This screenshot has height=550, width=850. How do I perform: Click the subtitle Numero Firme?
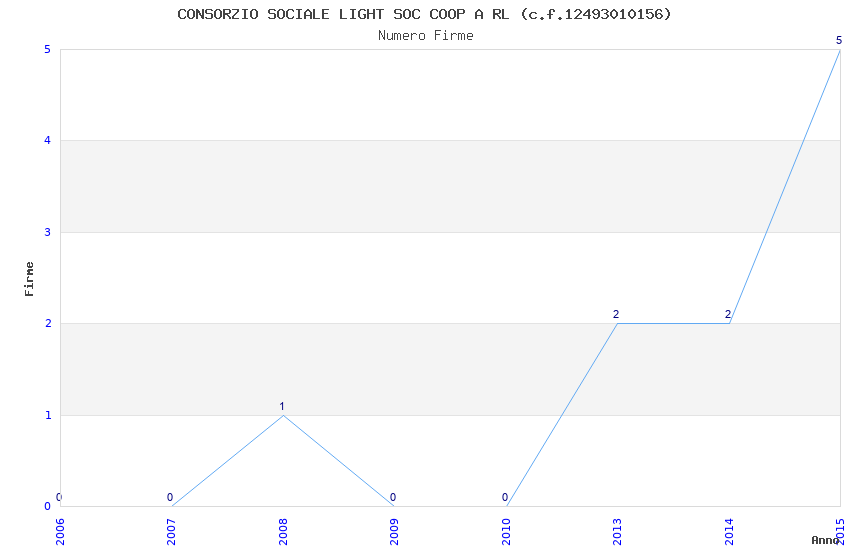coord(426,36)
